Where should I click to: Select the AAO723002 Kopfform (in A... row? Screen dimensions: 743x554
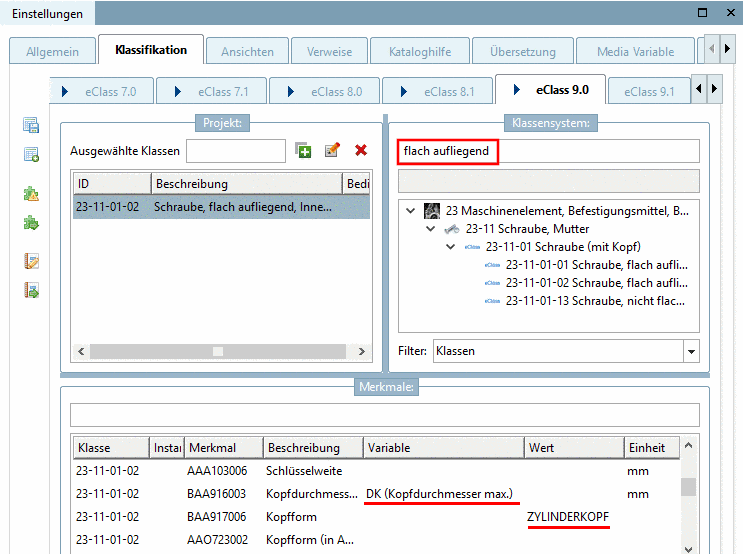(377, 540)
